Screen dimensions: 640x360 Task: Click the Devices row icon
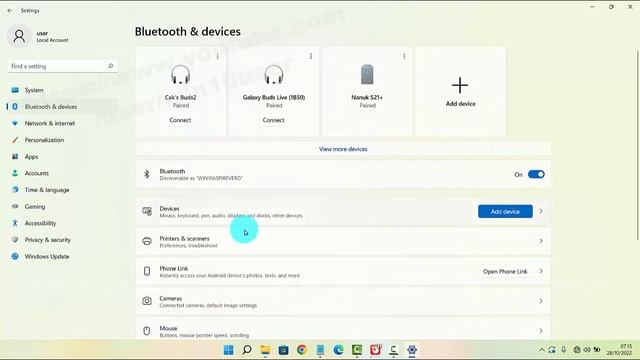(x=147, y=211)
